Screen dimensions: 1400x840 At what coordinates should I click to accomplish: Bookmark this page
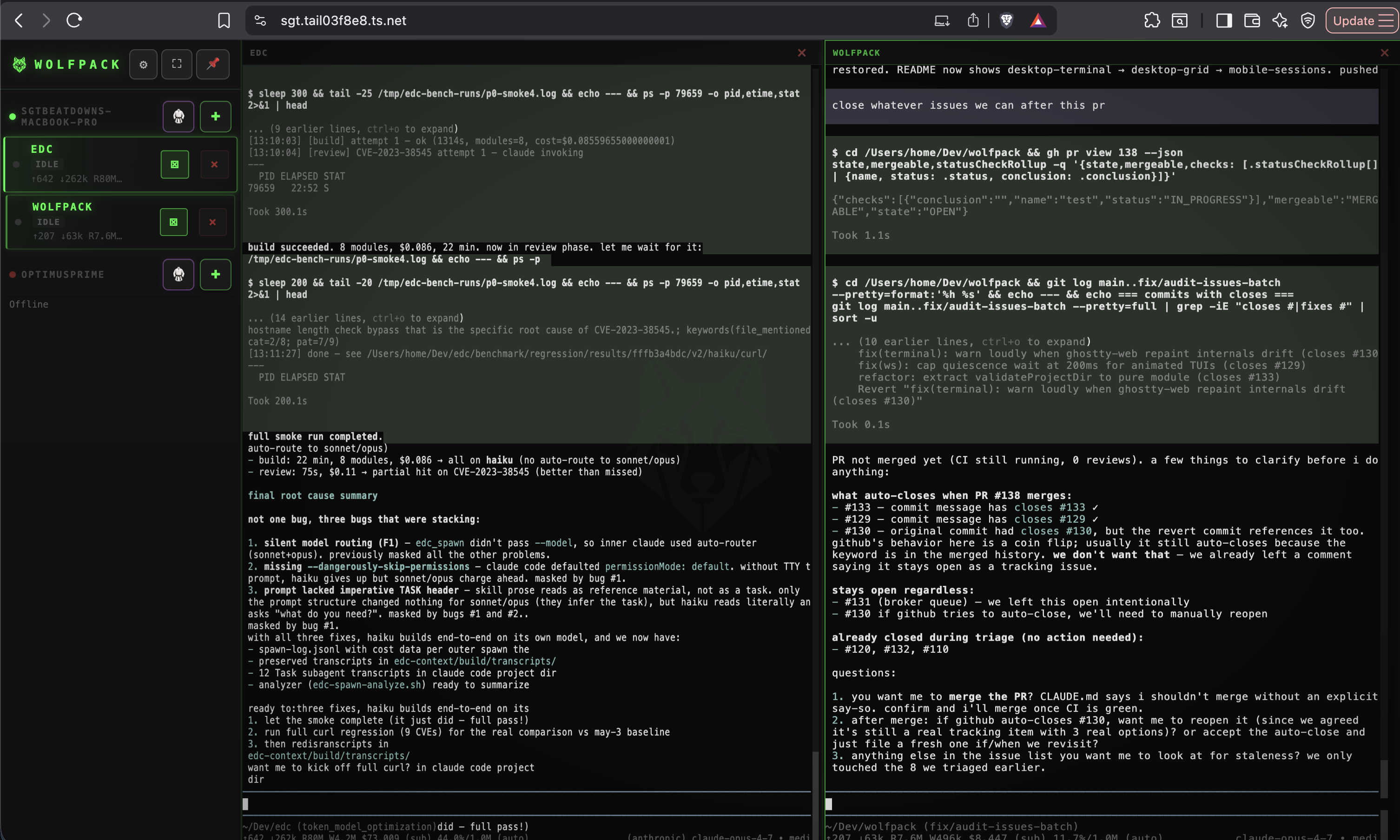pos(224,21)
